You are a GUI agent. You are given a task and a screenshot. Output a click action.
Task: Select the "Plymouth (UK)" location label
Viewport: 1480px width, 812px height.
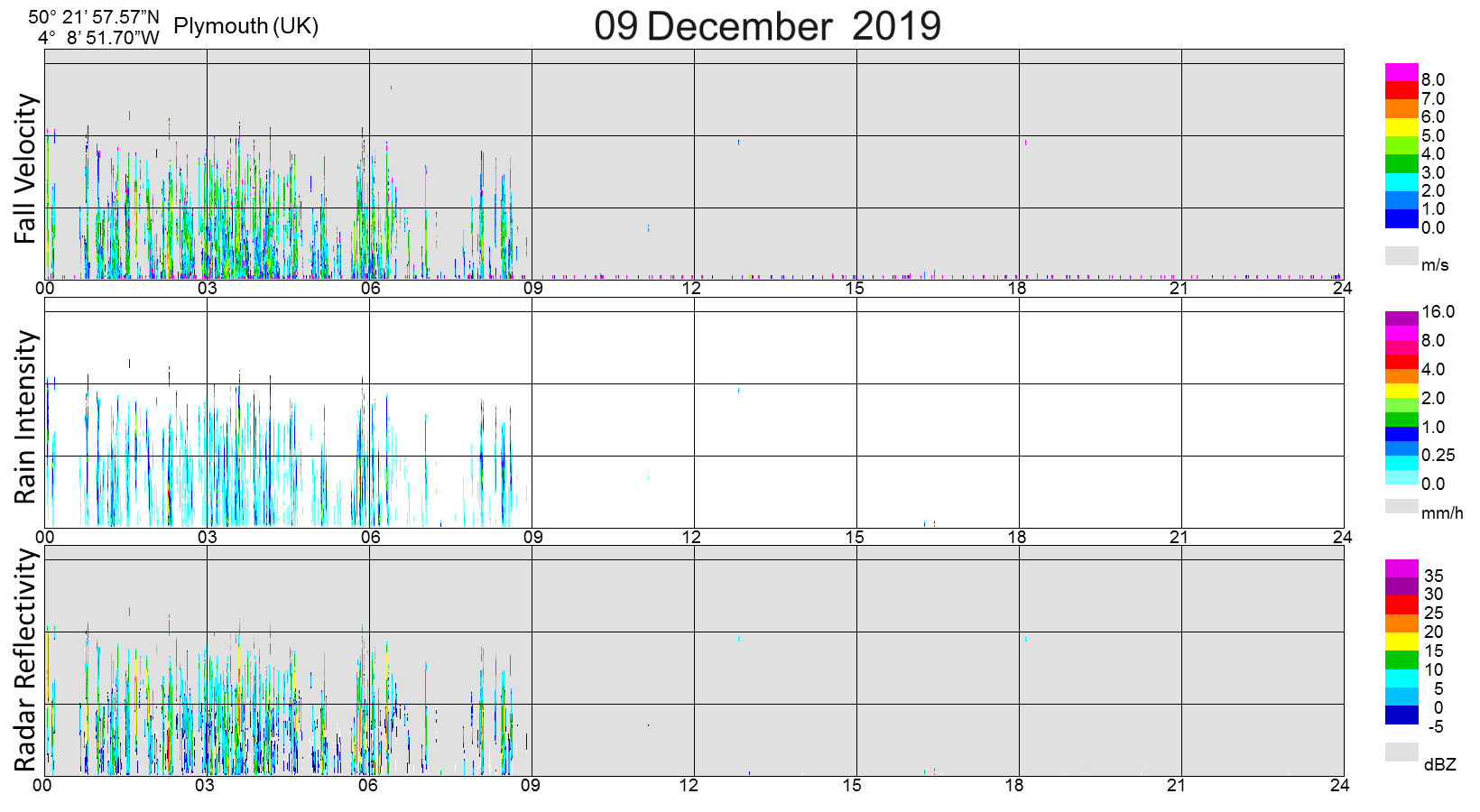[x=246, y=26]
